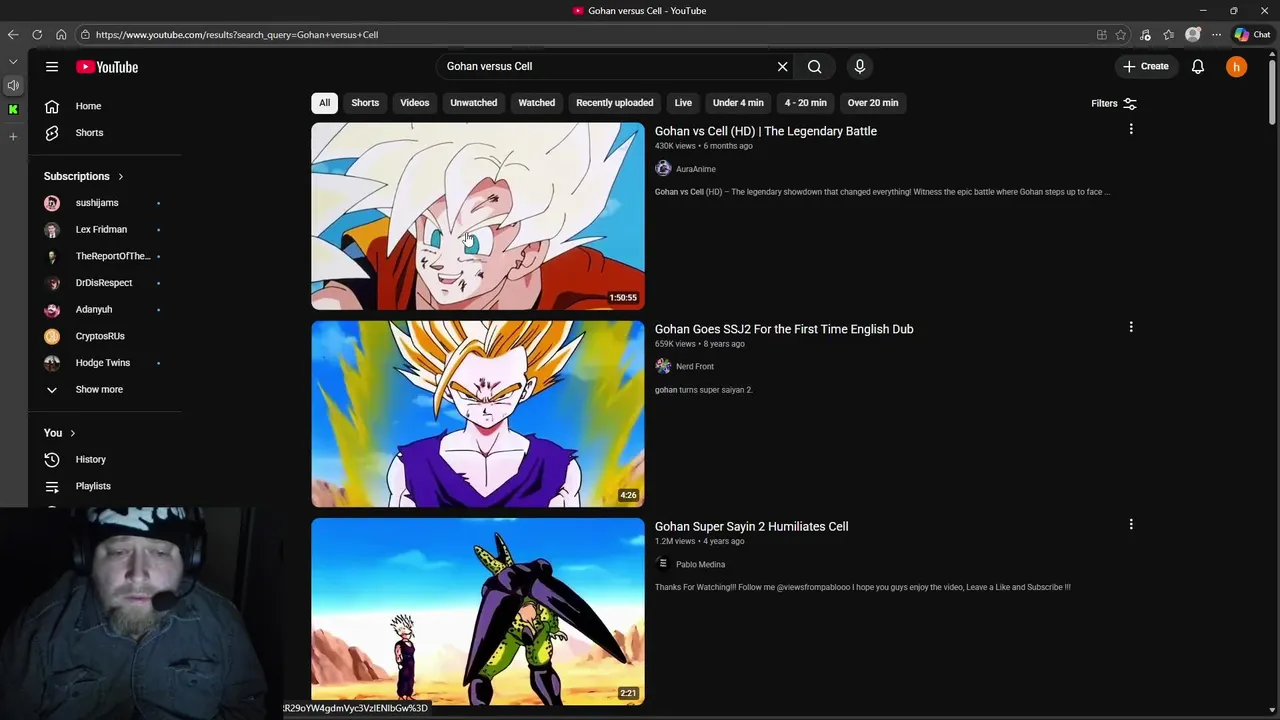
Task: Reload the page with refresh icon
Action: click(37, 35)
